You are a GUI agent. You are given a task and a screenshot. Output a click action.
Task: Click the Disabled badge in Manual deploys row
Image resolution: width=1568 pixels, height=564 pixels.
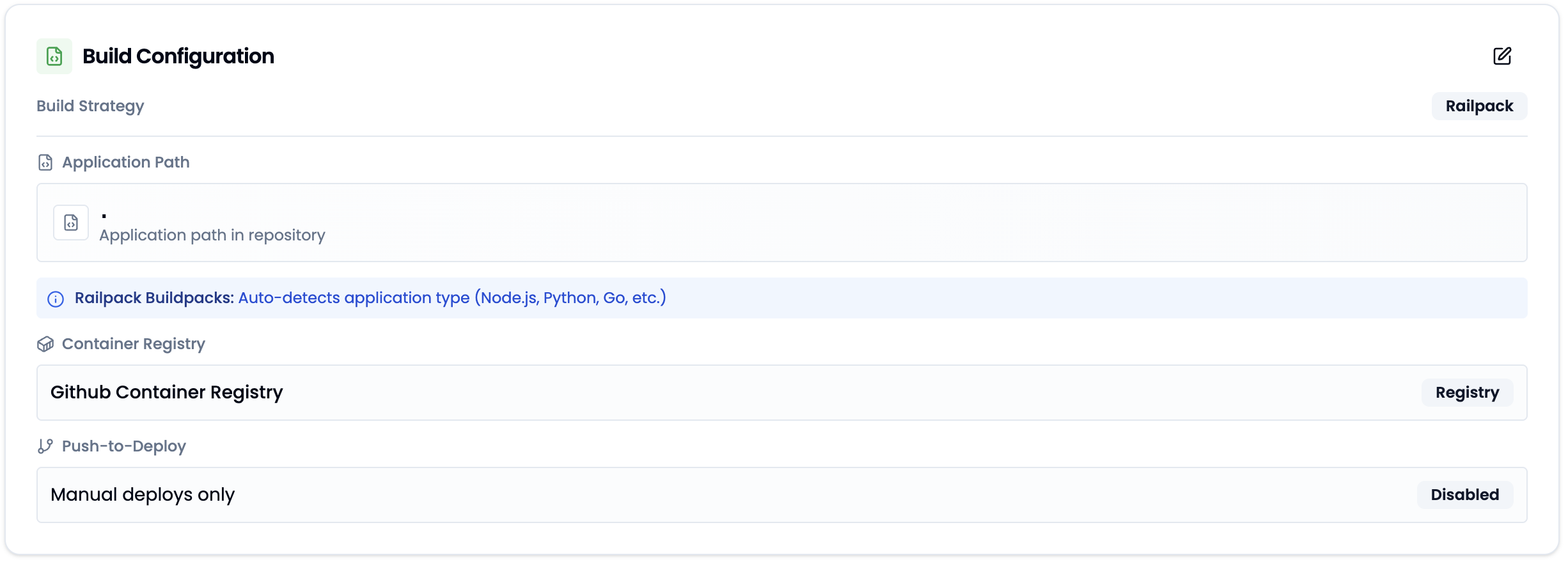coord(1464,495)
